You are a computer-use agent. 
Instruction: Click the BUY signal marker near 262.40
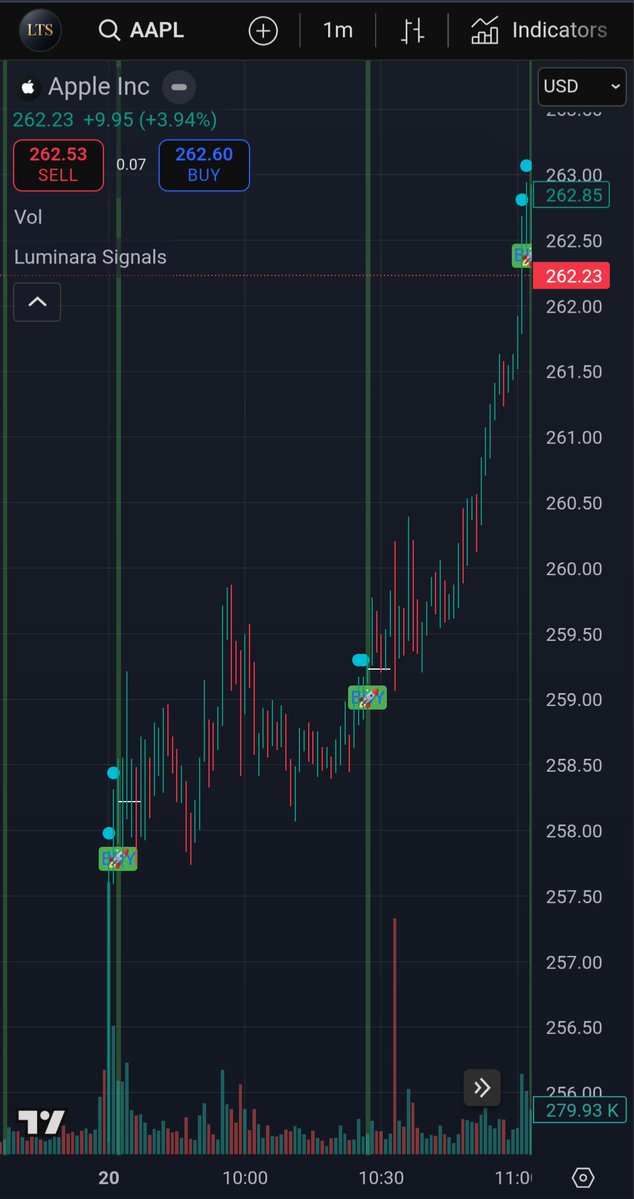coord(522,255)
